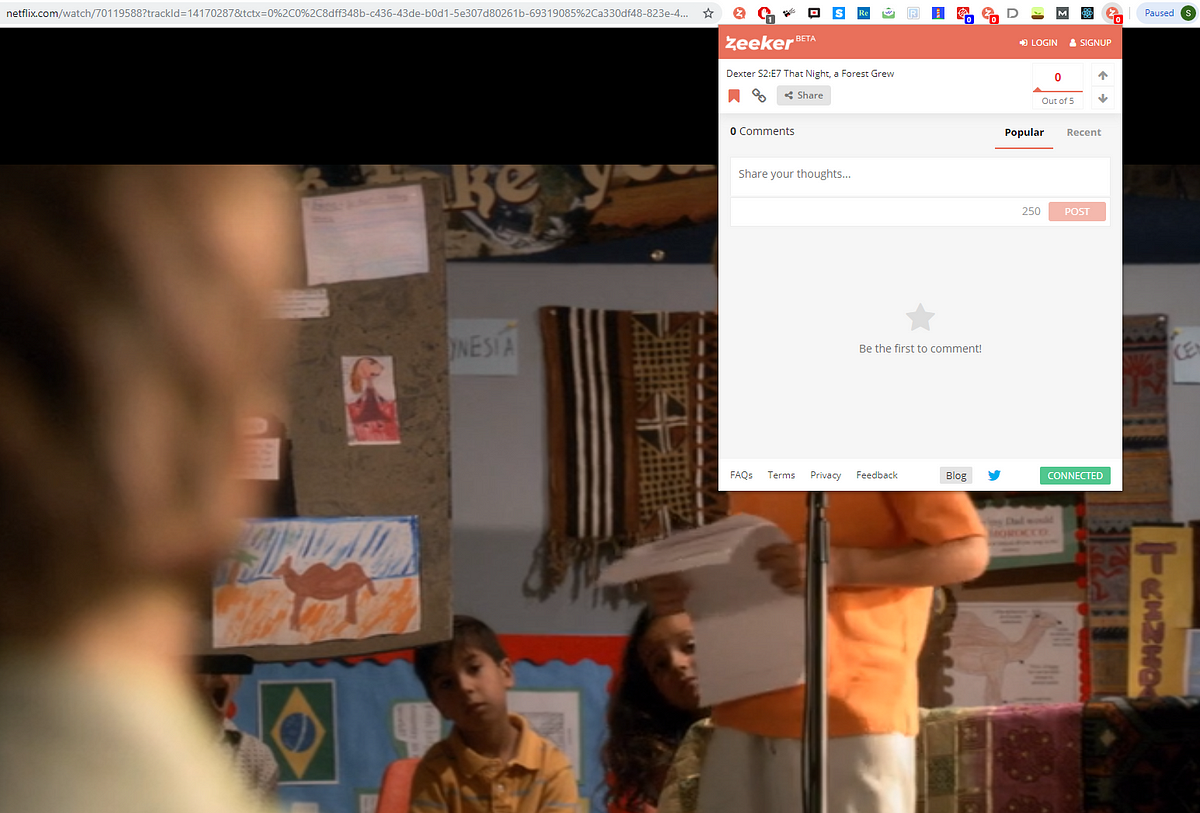Bookmark this page with the star icon
1200x813 pixels.
708,13
